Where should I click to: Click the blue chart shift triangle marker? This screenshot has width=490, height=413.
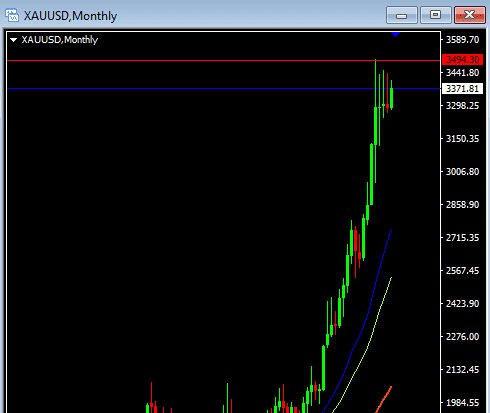(x=395, y=34)
